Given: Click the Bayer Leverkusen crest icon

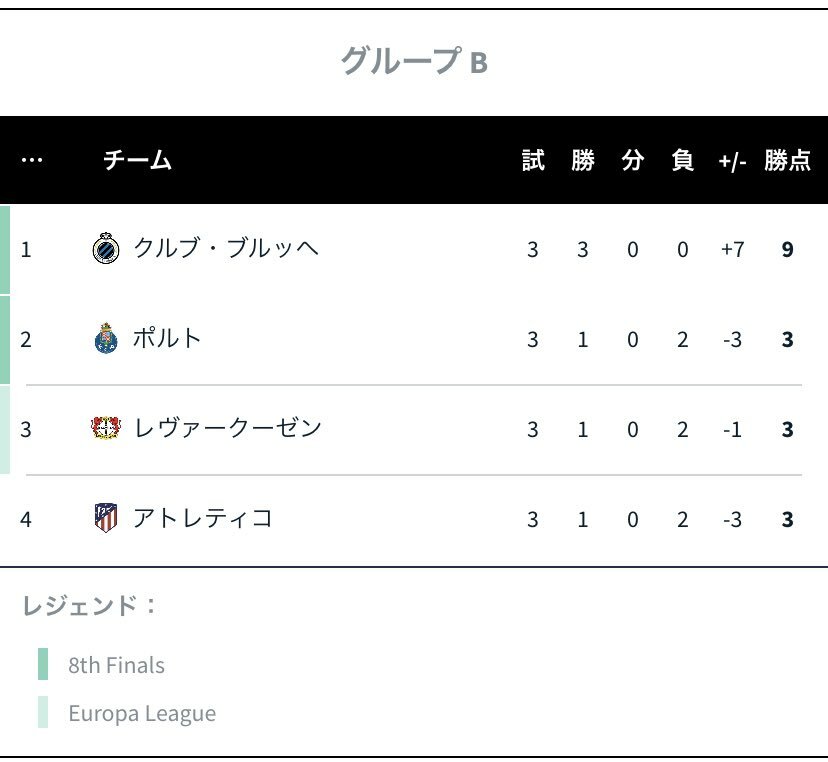Looking at the screenshot, I should pyautogui.click(x=106, y=428).
